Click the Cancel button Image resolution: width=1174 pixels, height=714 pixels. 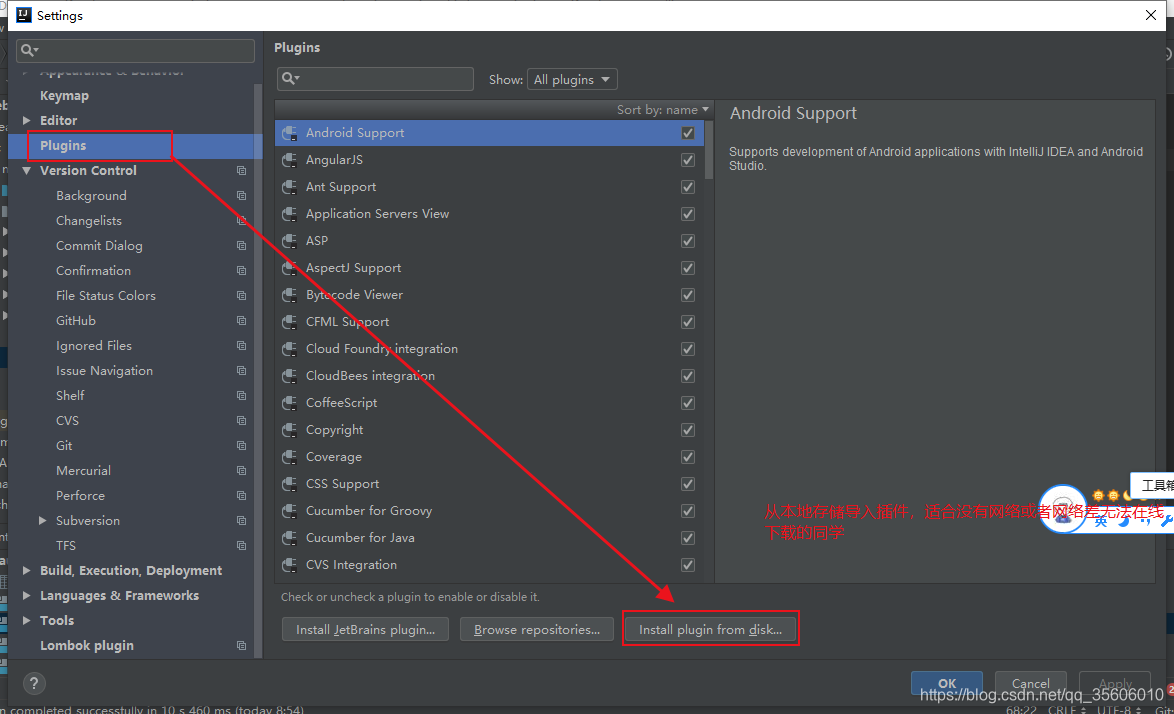1030,683
